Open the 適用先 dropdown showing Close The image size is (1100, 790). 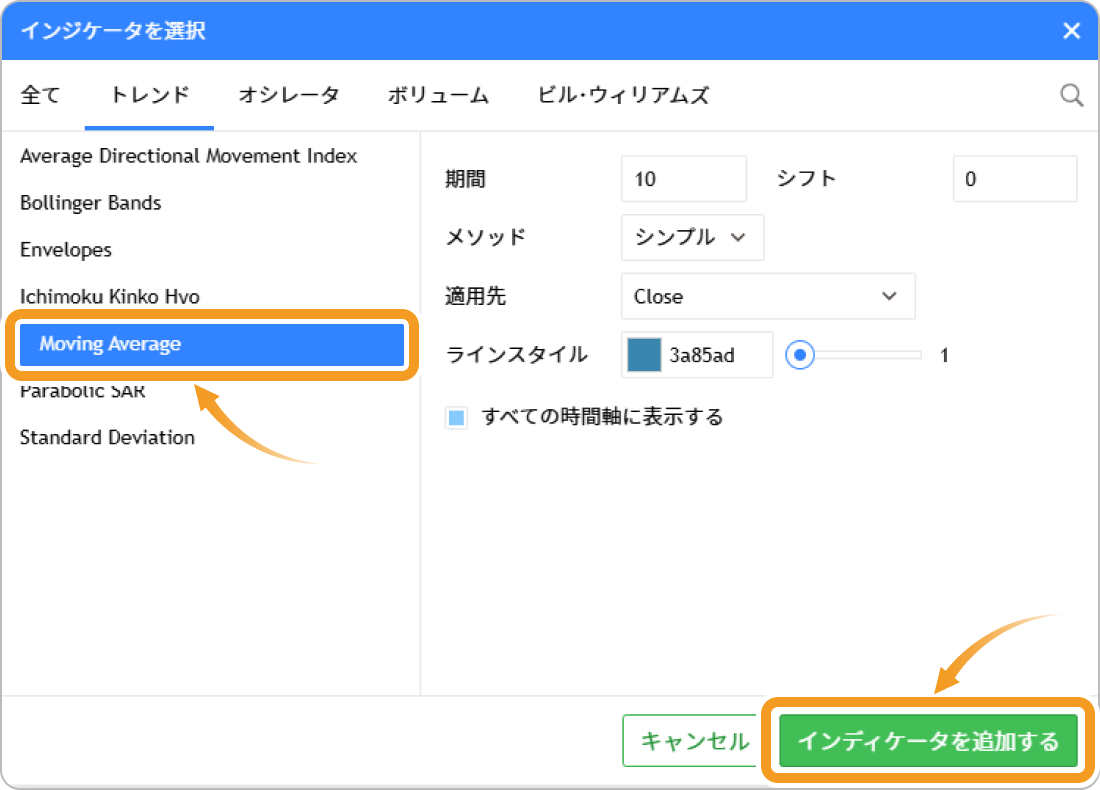tap(768, 296)
